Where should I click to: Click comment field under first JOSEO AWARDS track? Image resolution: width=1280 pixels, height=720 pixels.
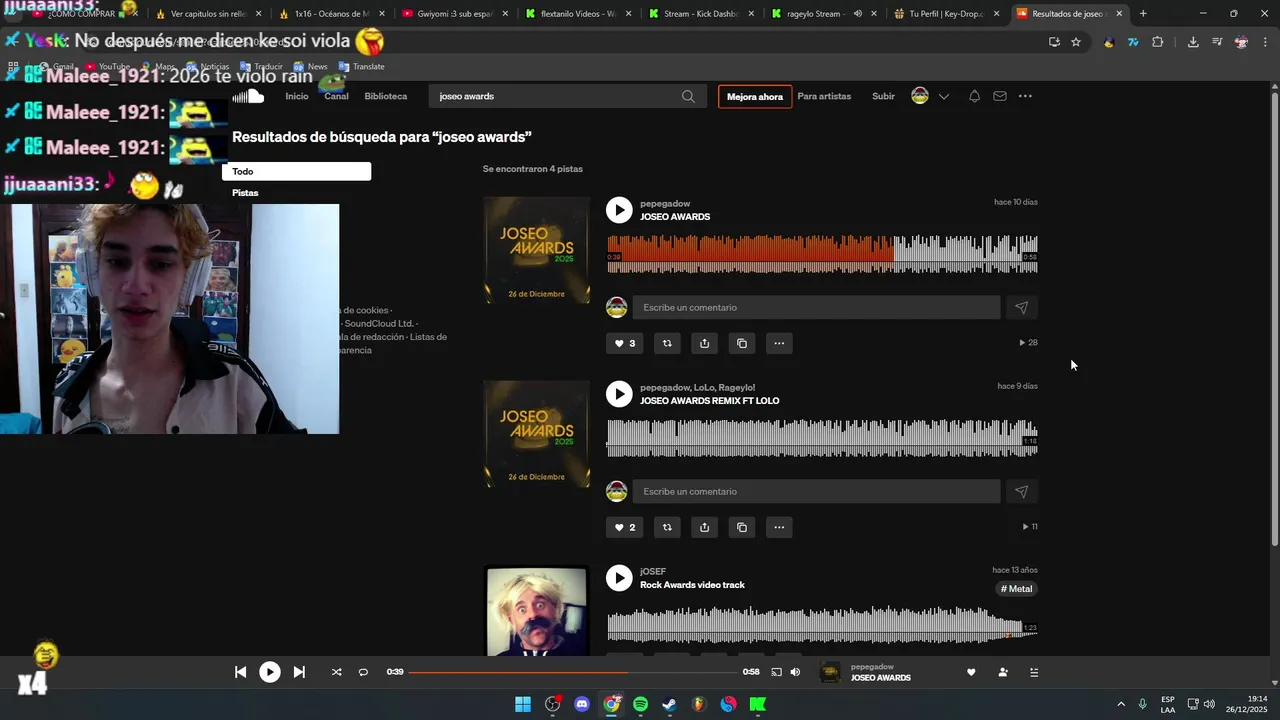(816, 308)
